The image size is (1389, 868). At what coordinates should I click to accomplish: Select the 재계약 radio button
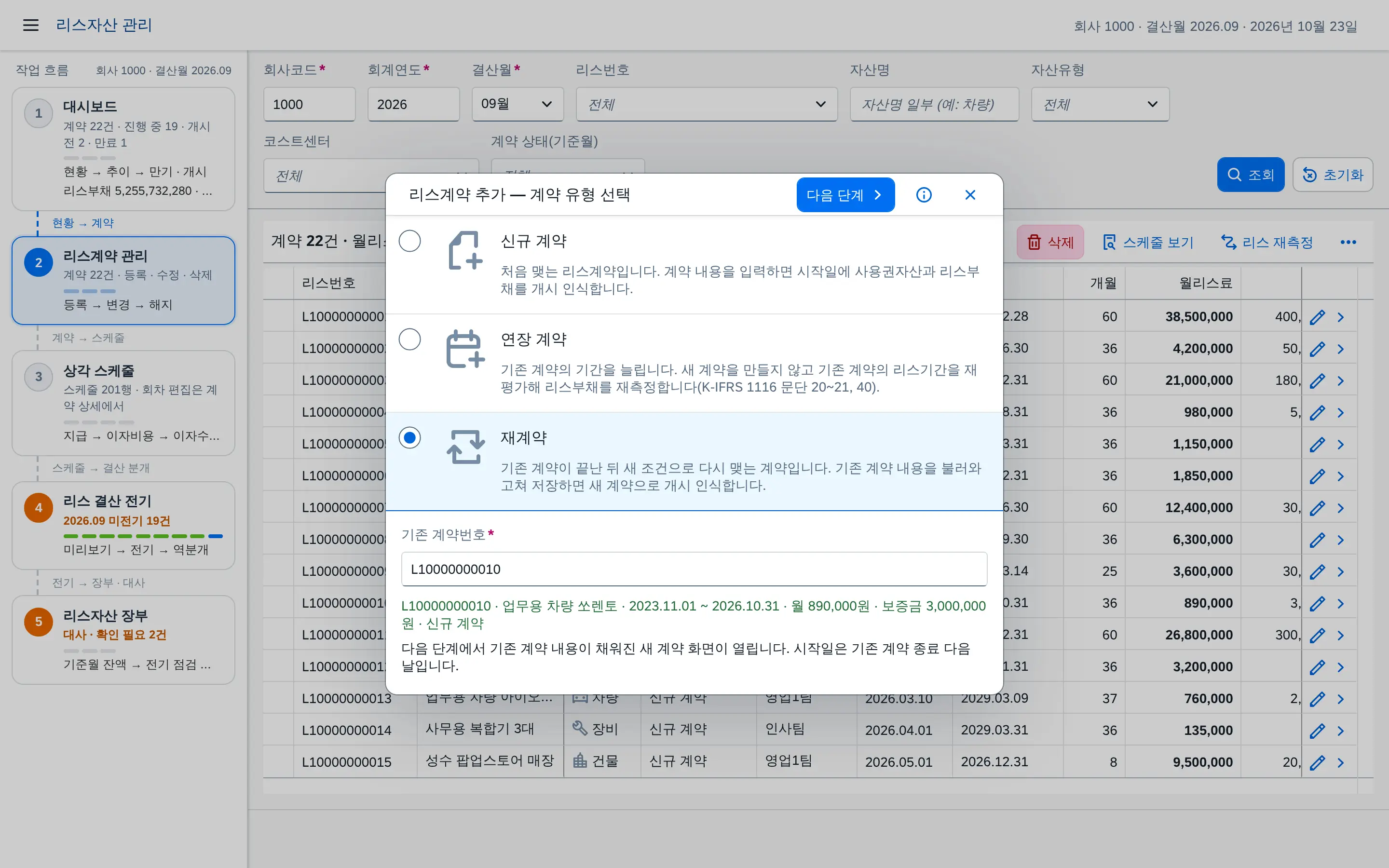click(410, 437)
